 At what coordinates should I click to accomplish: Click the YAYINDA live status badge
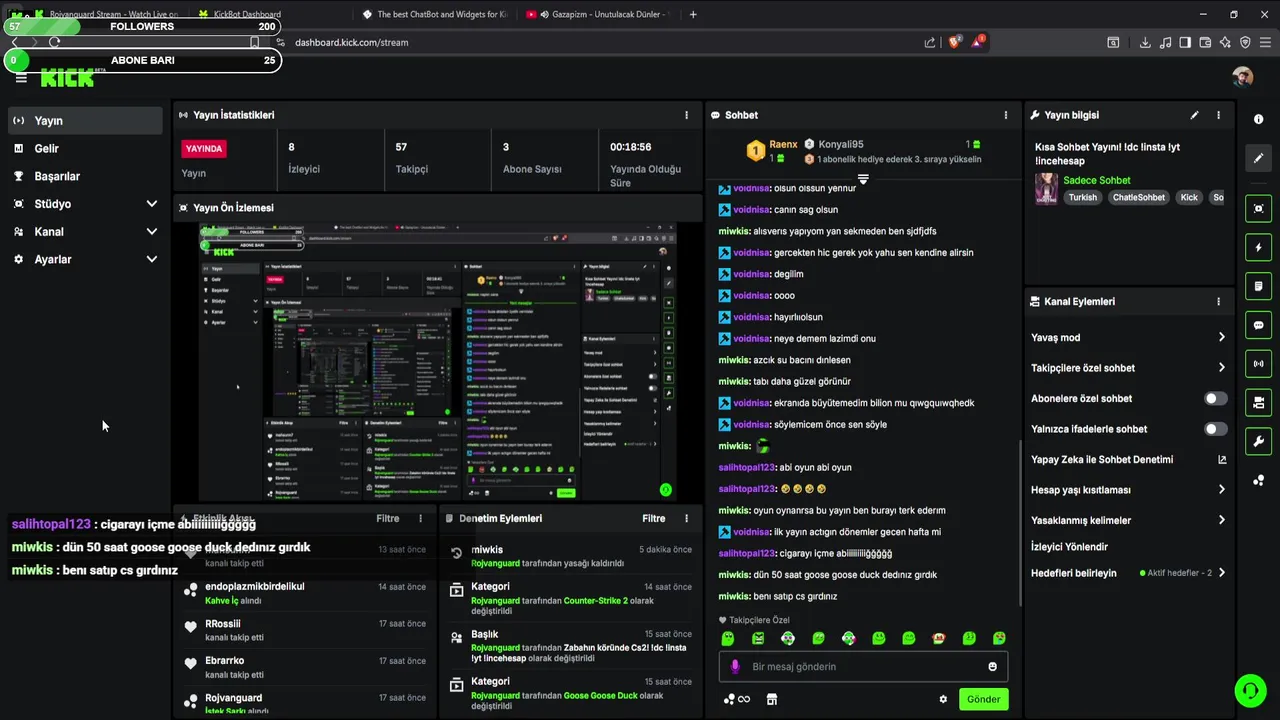(x=204, y=148)
